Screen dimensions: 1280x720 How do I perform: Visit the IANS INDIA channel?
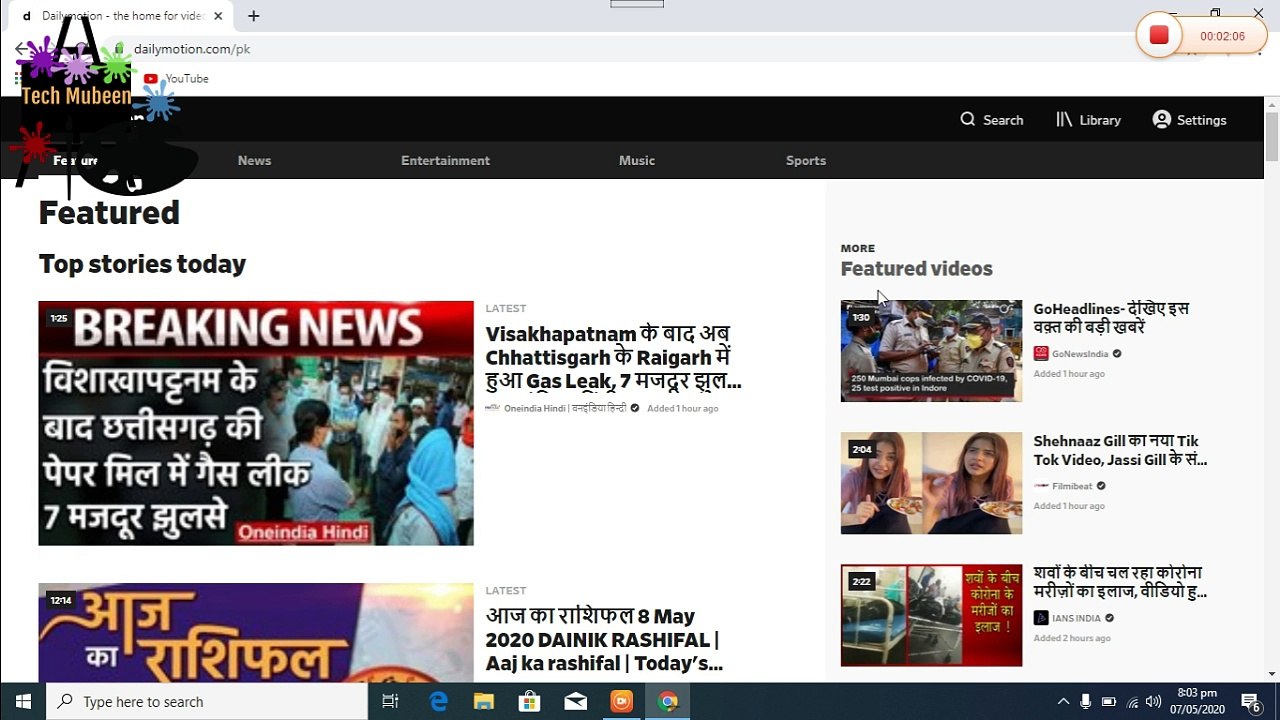click(x=1074, y=618)
